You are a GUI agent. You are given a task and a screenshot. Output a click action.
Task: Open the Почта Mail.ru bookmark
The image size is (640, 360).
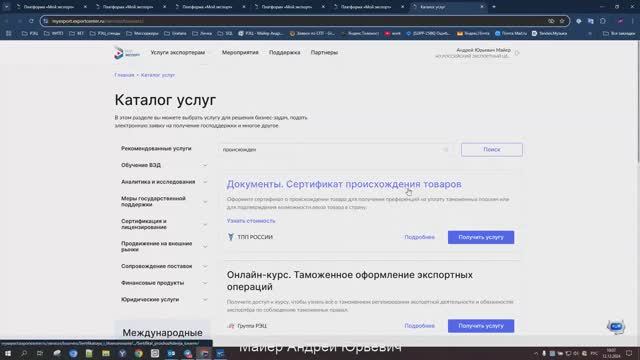(x=511, y=33)
